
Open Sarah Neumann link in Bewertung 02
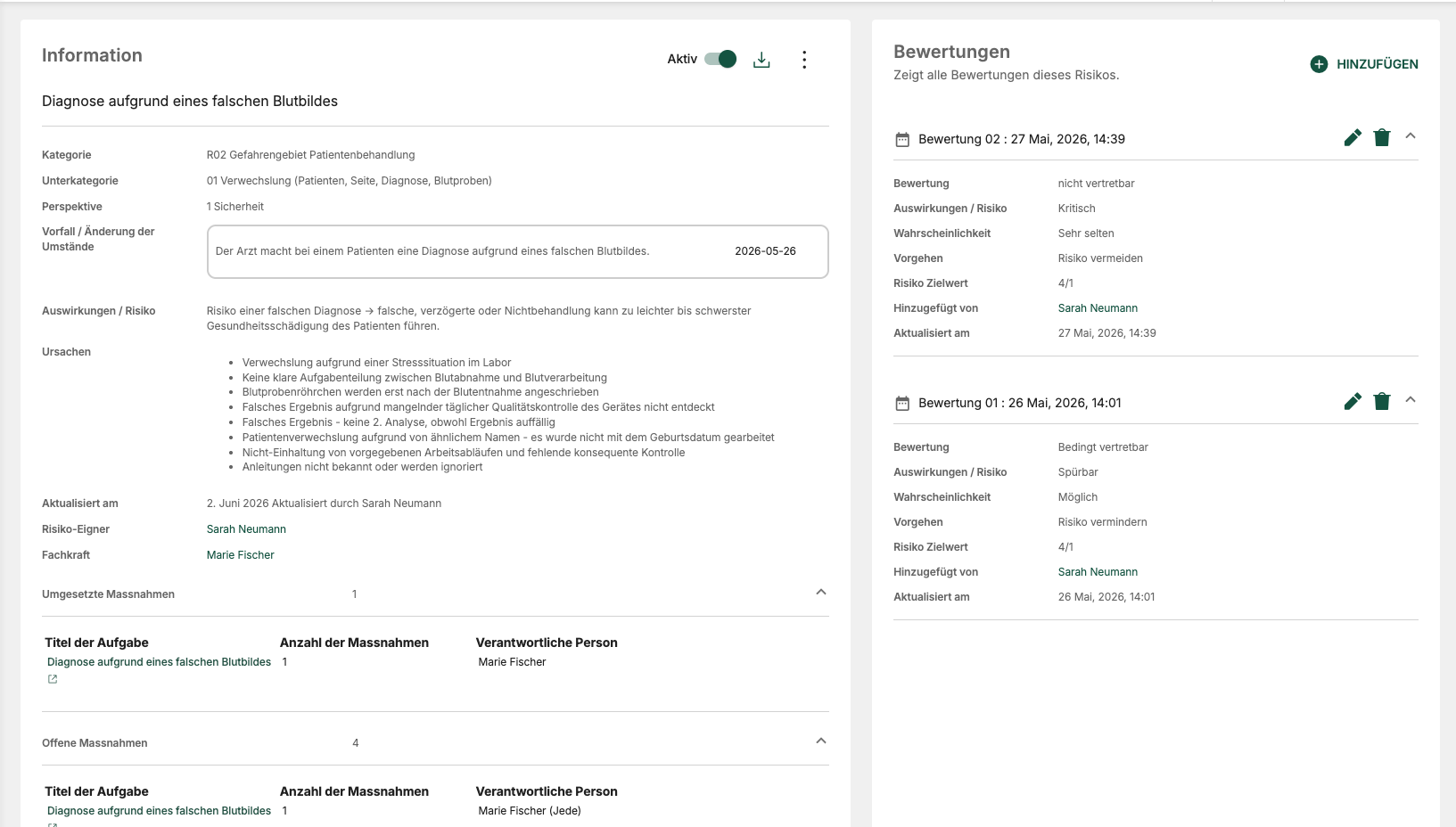(x=1098, y=308)
